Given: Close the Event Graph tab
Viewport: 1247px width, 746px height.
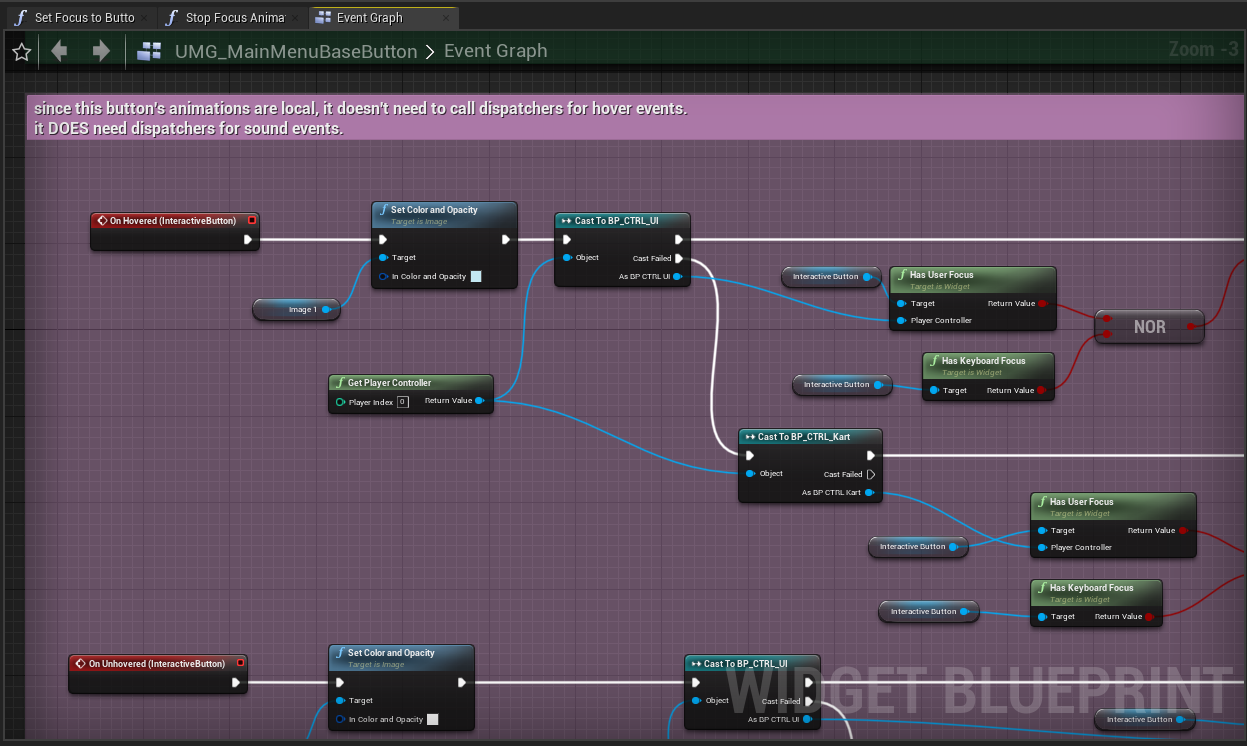Looking at the screenshot, I should pyautogui.click(x=445, y=17).
